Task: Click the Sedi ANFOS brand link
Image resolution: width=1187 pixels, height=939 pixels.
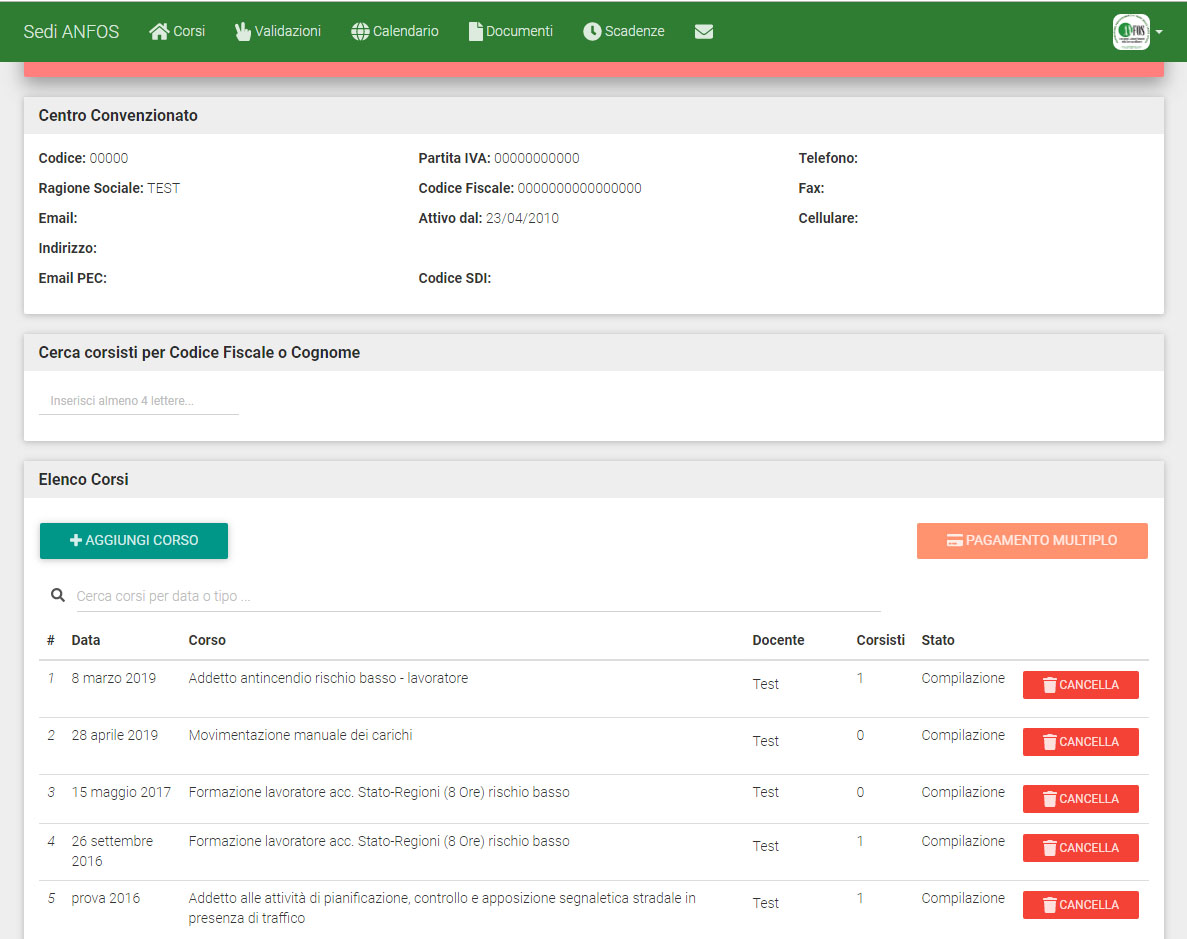Action: click(71, 32)
